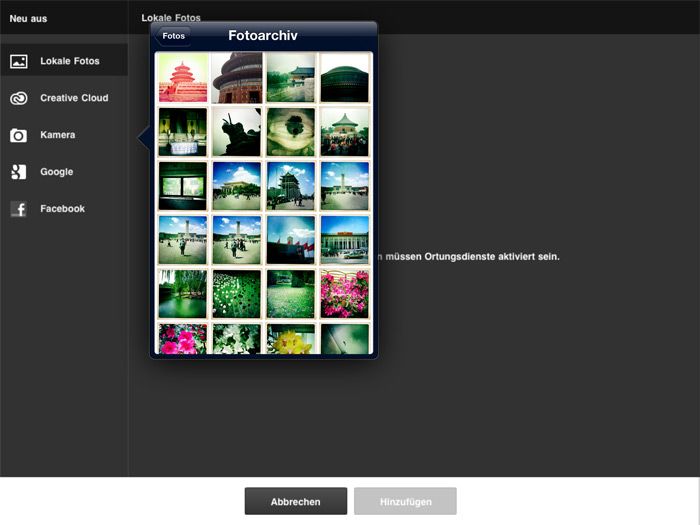700x525 pixels.
Task: Click the Lokale Fotos picture icon
Action: point(18,61)
